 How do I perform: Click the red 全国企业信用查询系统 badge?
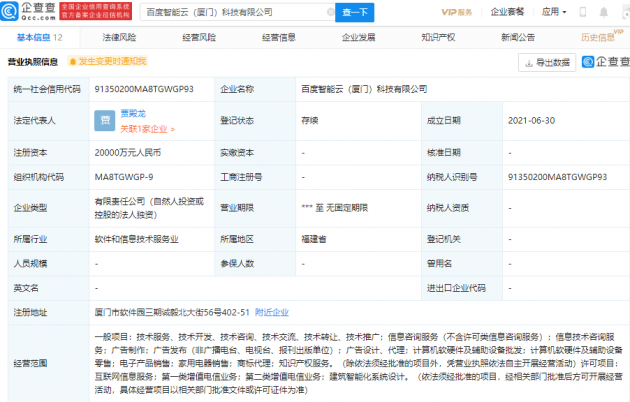(95, 11)
